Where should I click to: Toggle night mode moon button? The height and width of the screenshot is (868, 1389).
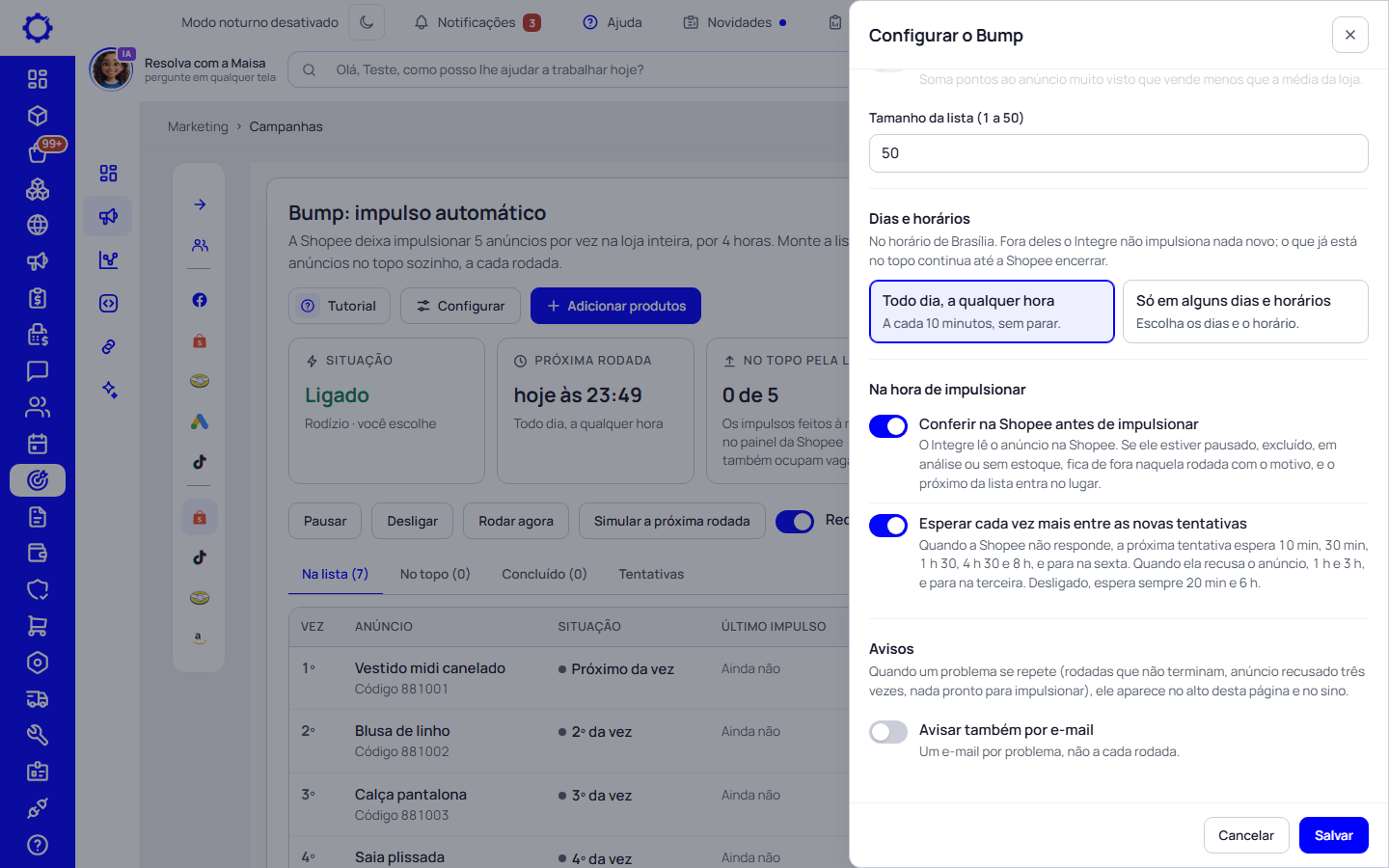367,22
